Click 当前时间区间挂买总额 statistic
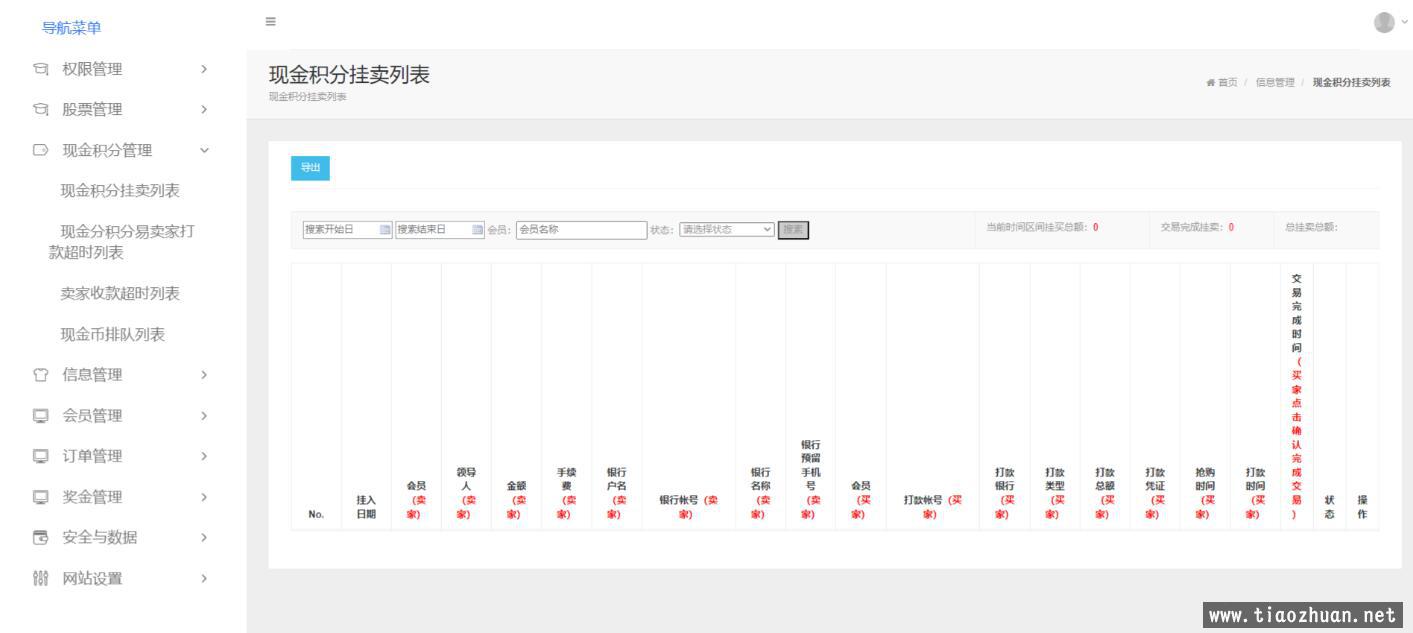Image resolution: width=1413 pixels, height=633 pixels. [x=1041, y=227]
